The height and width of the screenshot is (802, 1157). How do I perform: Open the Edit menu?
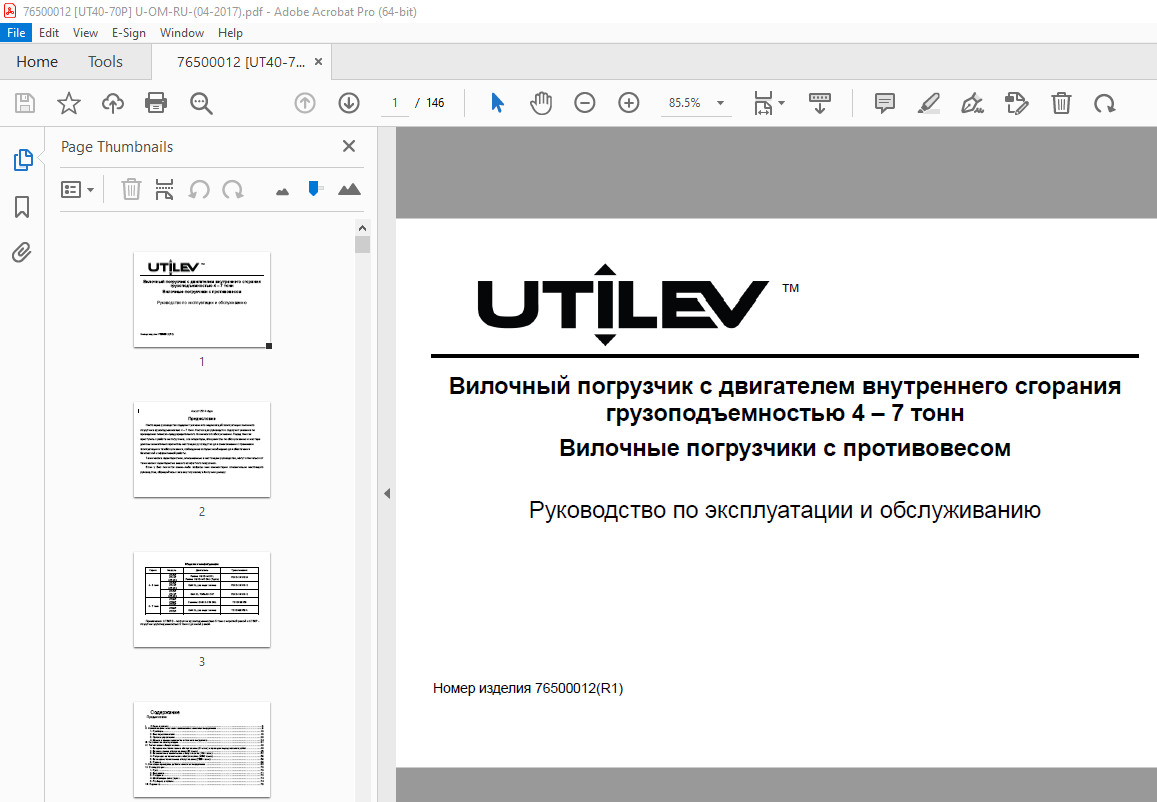[49, 32]
